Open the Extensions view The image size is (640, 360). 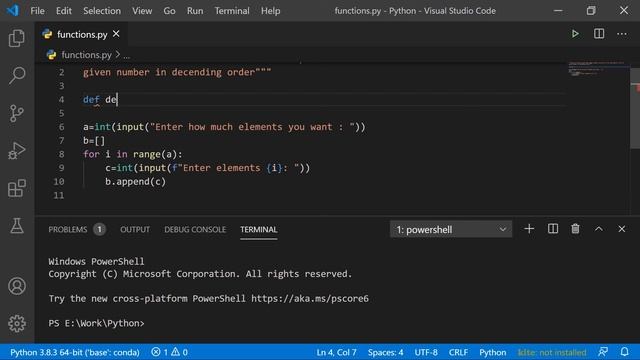17,188
